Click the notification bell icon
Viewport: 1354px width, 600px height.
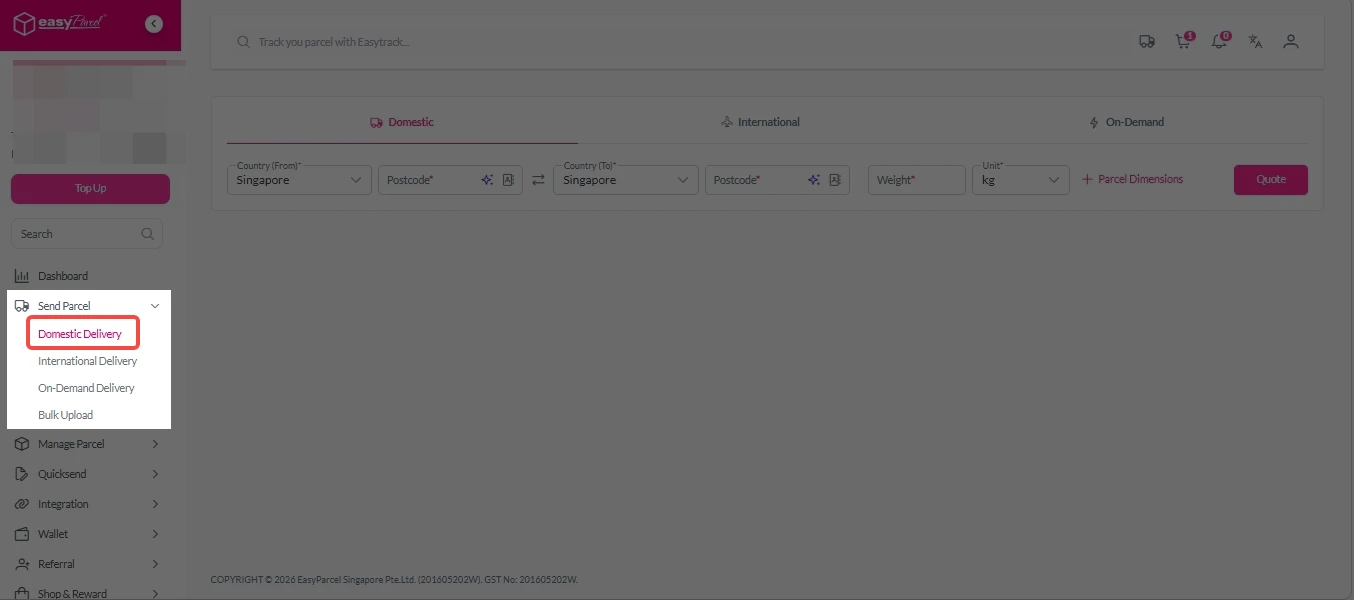[1219, 42]
